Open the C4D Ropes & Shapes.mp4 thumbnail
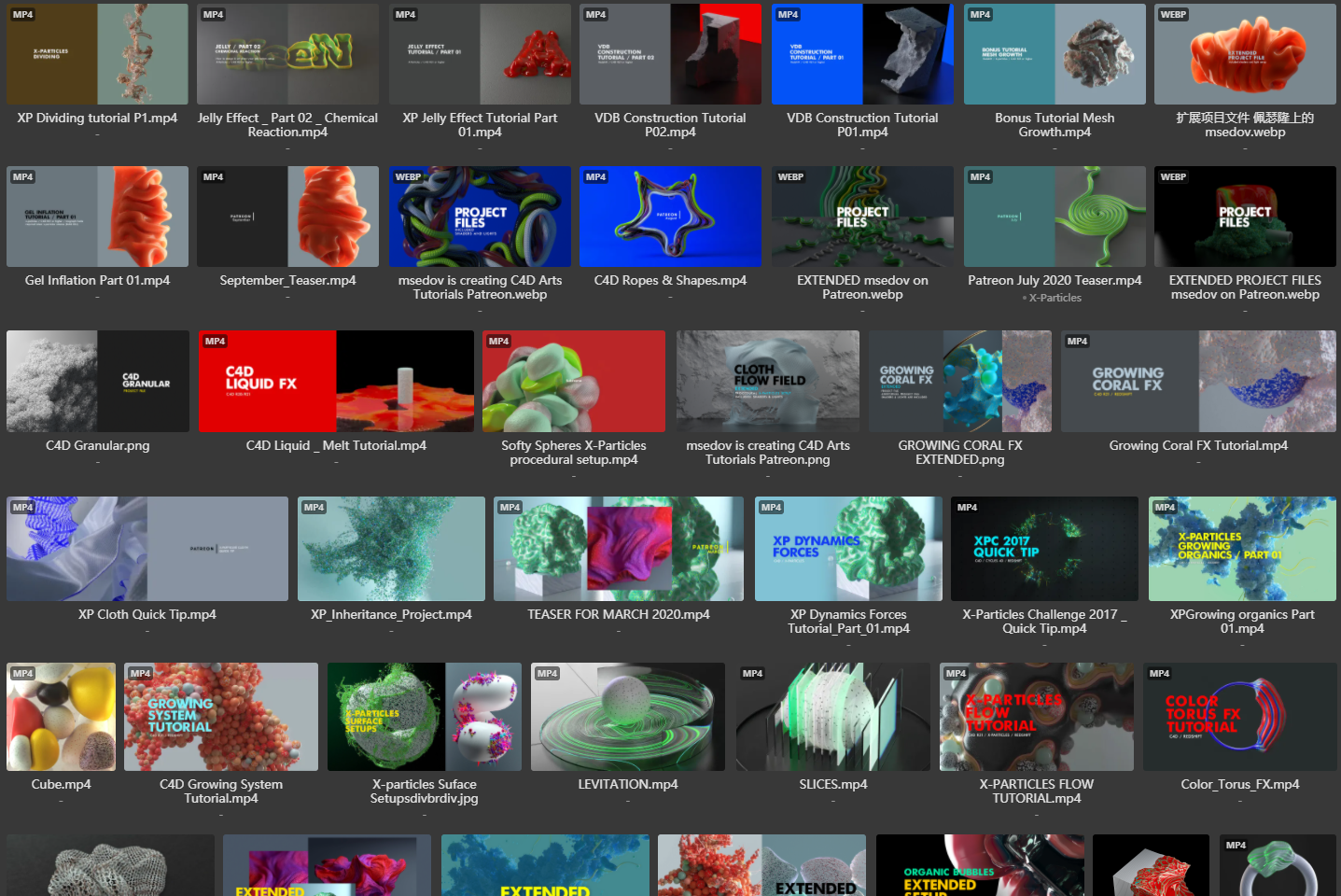This screenshot has width=1341, height=896. coord(670,217)
